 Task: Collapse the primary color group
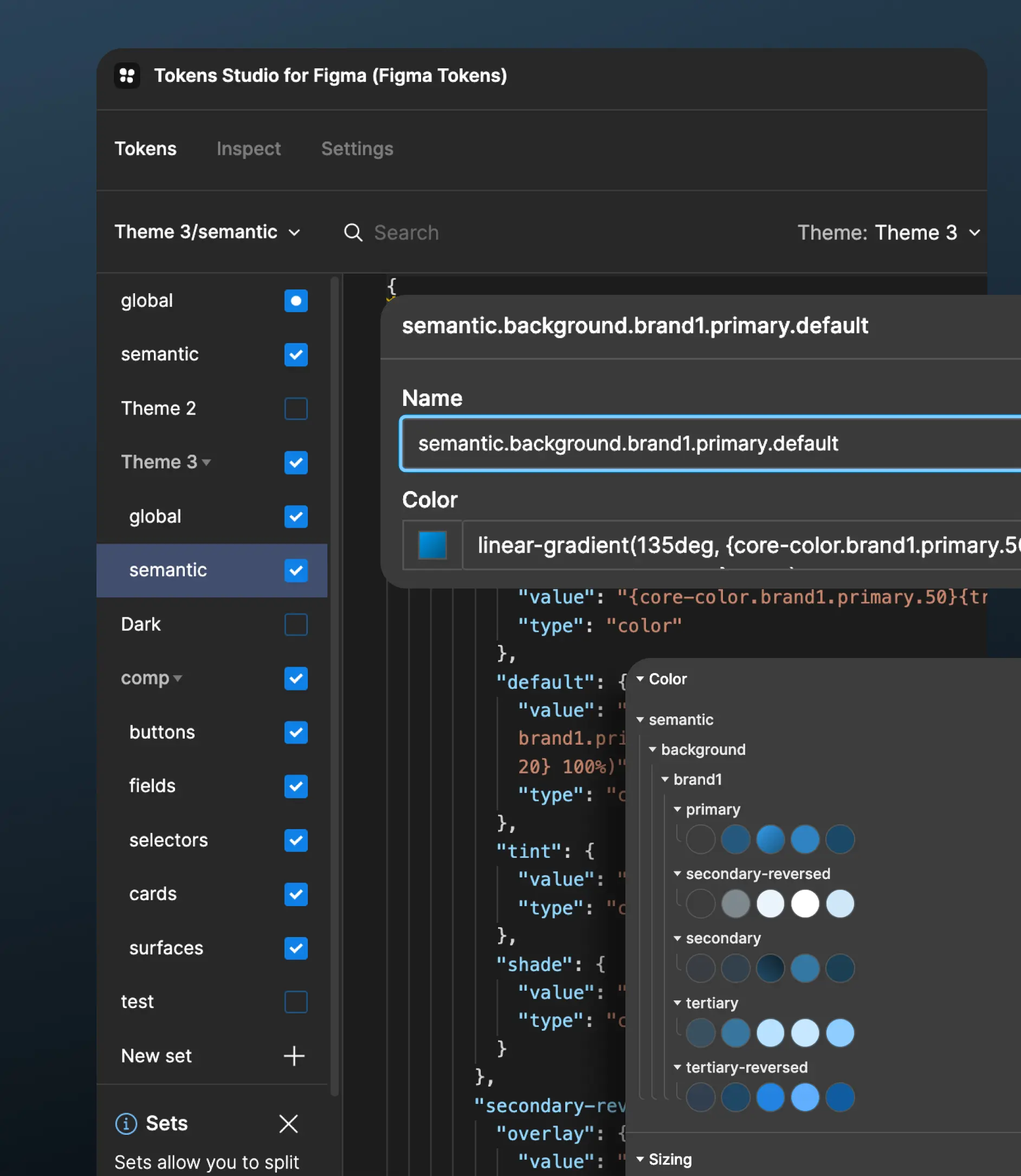(x=677, y=809)
